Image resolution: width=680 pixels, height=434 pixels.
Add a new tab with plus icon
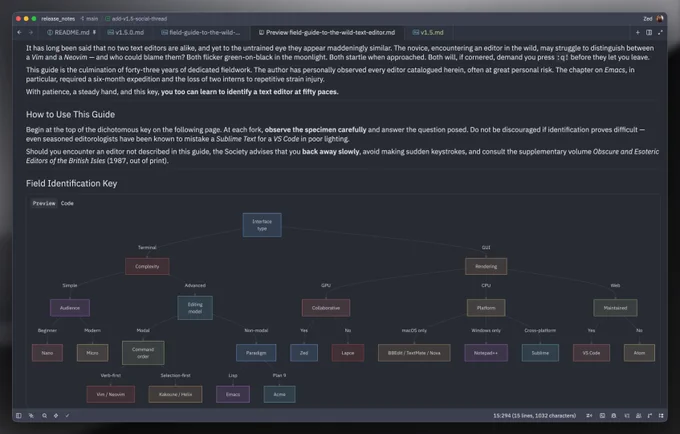point(638,33)
